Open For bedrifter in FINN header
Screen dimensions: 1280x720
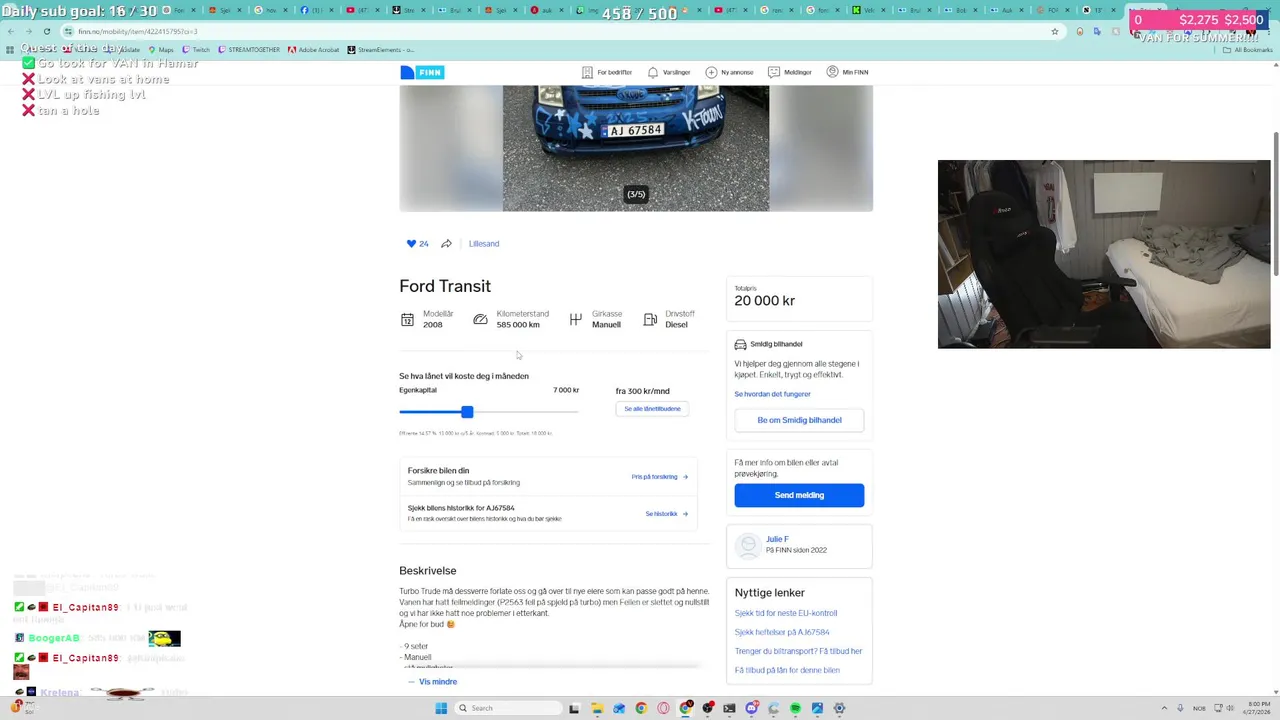607,72
